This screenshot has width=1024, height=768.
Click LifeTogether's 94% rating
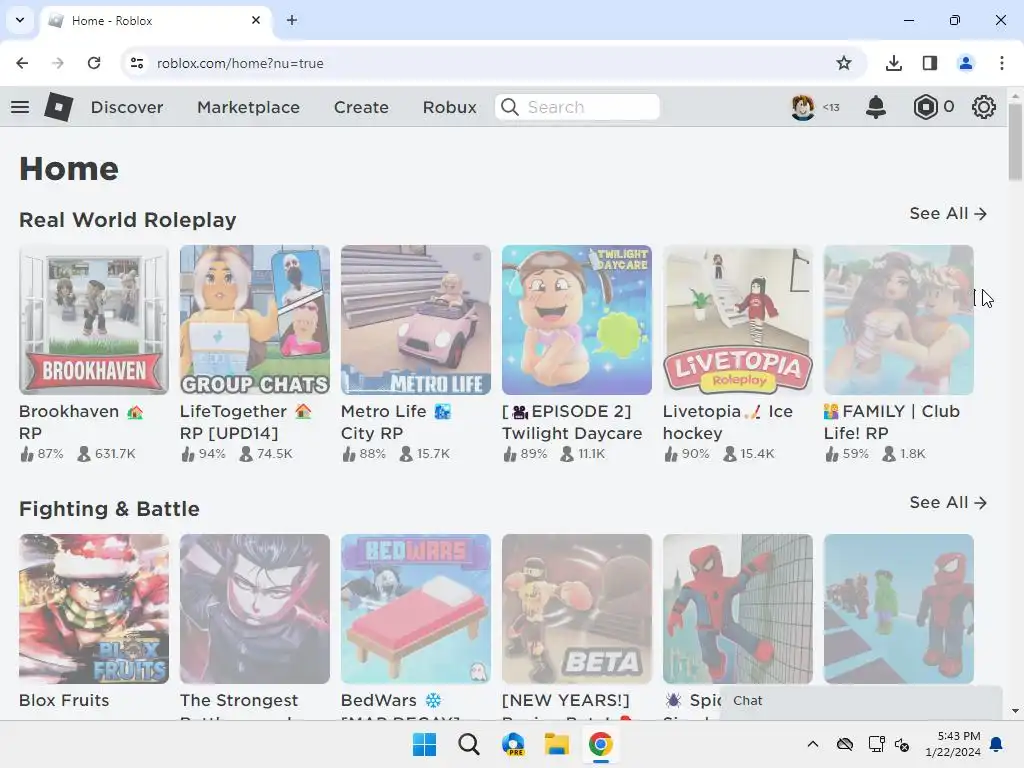point(203,453)
